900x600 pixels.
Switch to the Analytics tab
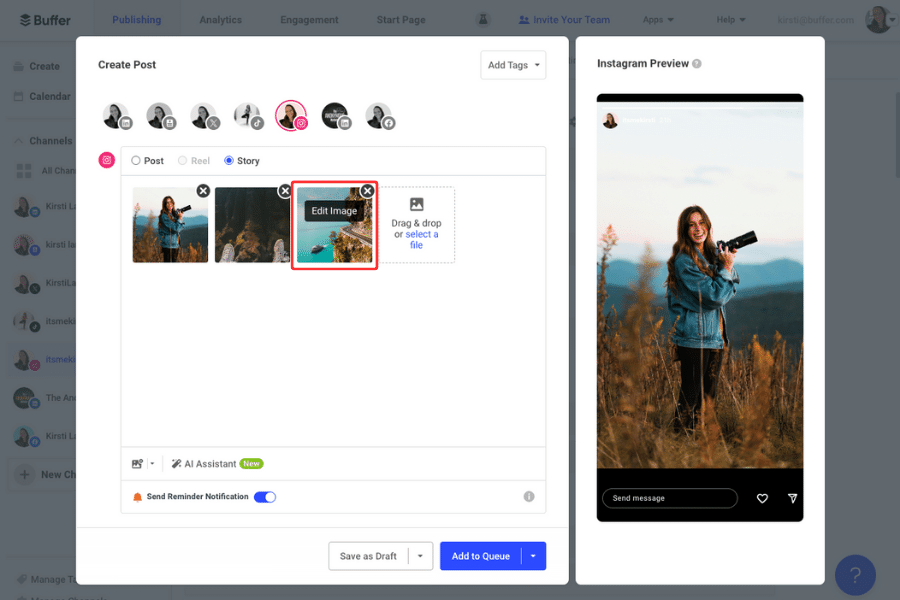click(x=220, y=18)
